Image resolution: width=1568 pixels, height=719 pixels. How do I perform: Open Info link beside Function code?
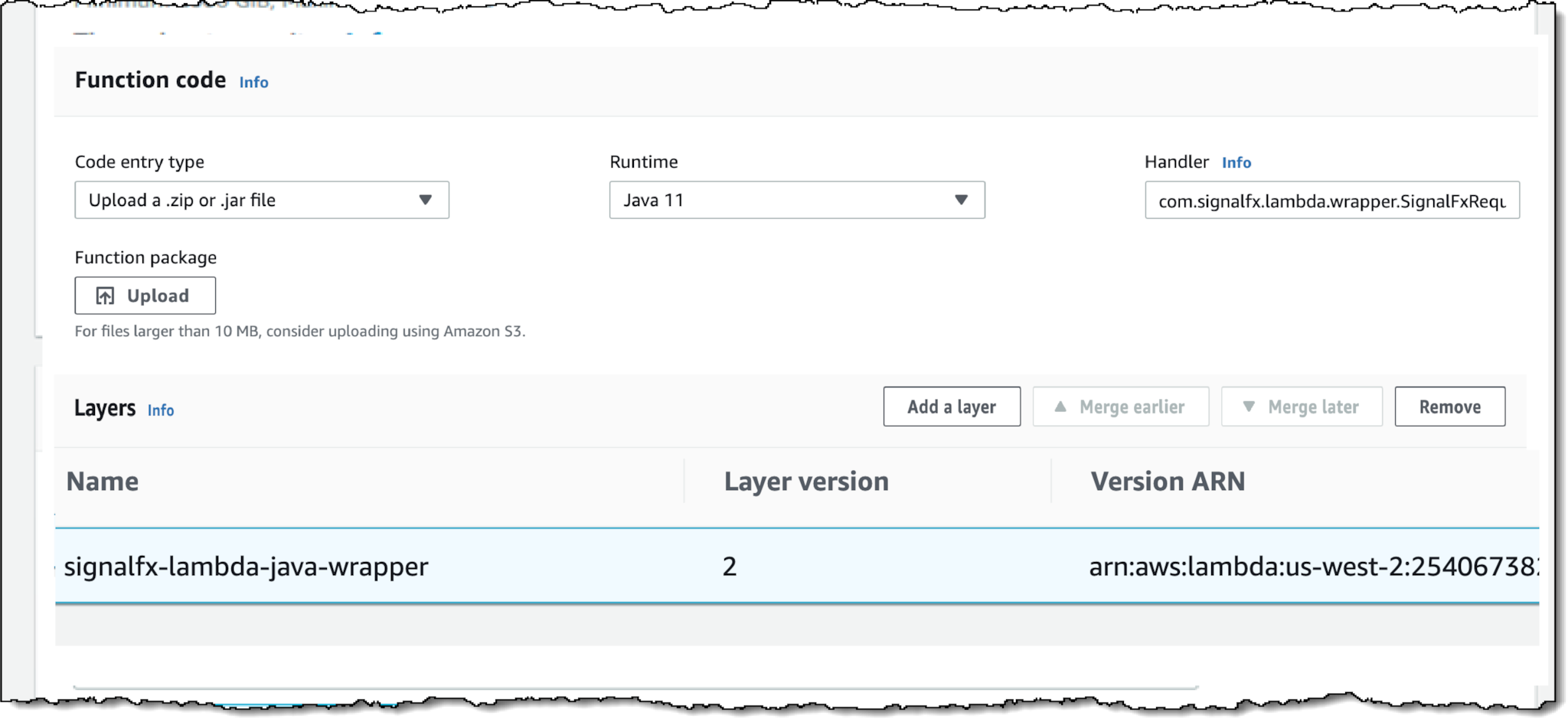253,82
